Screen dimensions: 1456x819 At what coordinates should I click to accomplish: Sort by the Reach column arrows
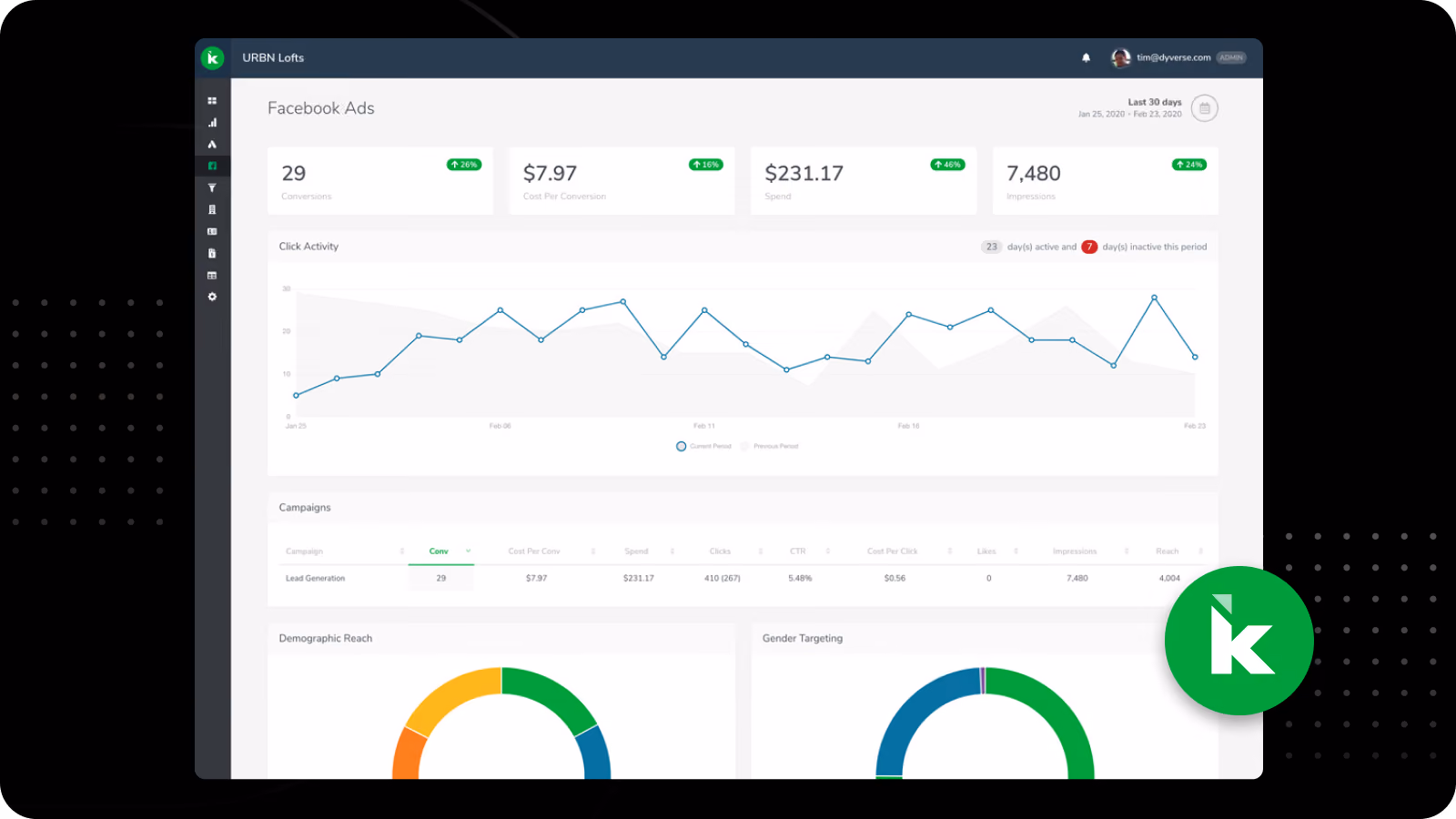tap(1200, 551)
